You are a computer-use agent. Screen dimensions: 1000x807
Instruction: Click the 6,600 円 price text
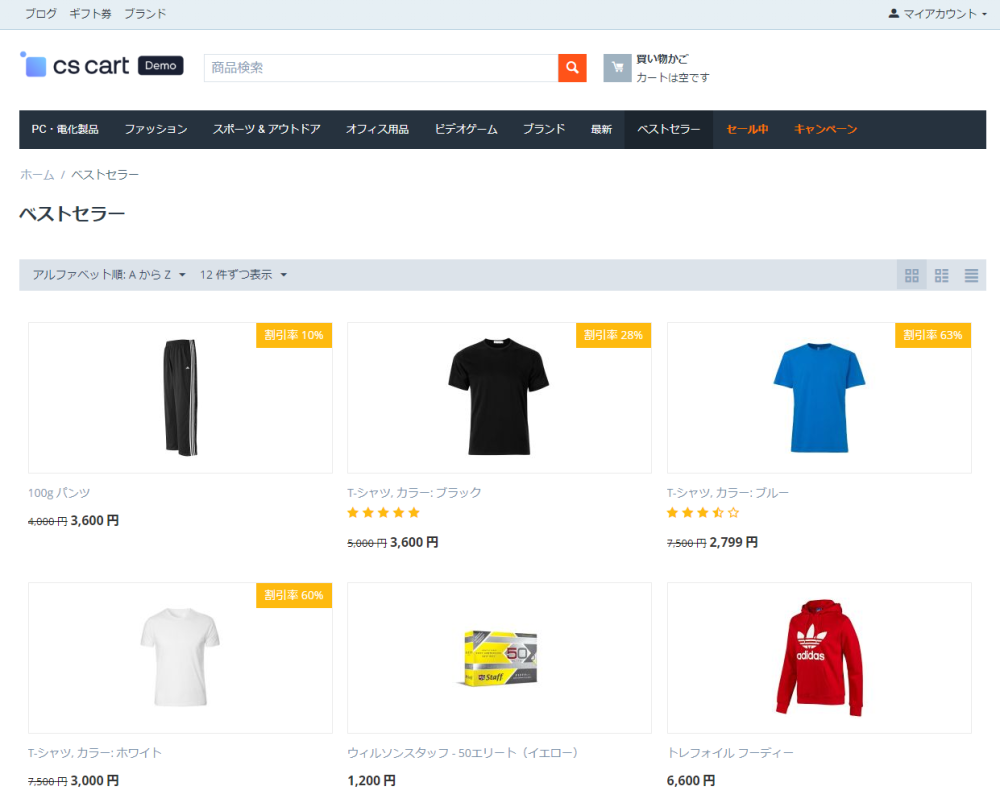click(691, 781)
